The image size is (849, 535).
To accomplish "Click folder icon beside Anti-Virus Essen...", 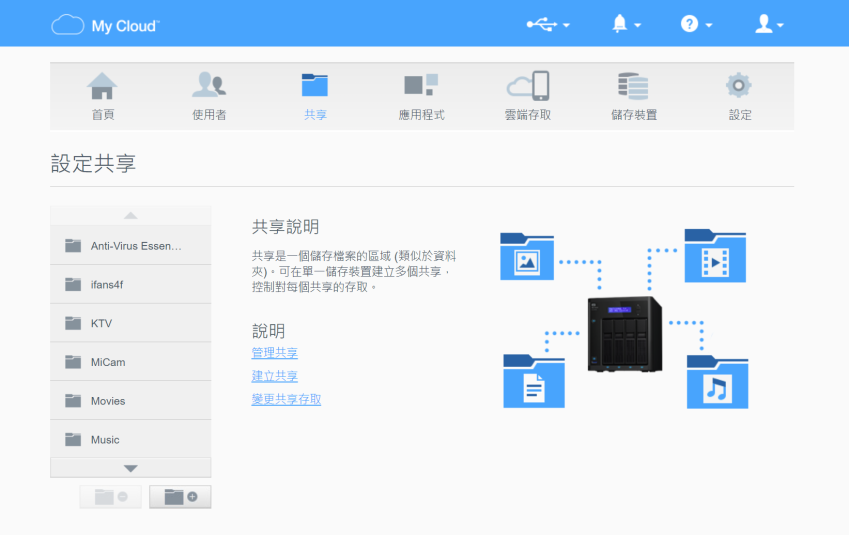I will (x=73, y=246).
